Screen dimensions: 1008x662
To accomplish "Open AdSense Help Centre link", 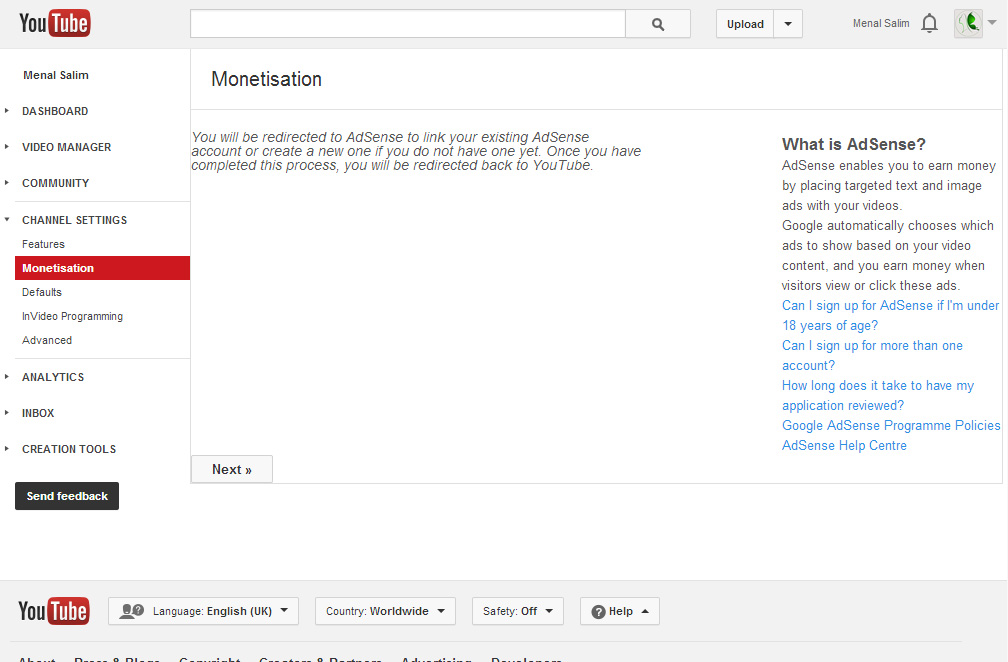I will 844,445.
